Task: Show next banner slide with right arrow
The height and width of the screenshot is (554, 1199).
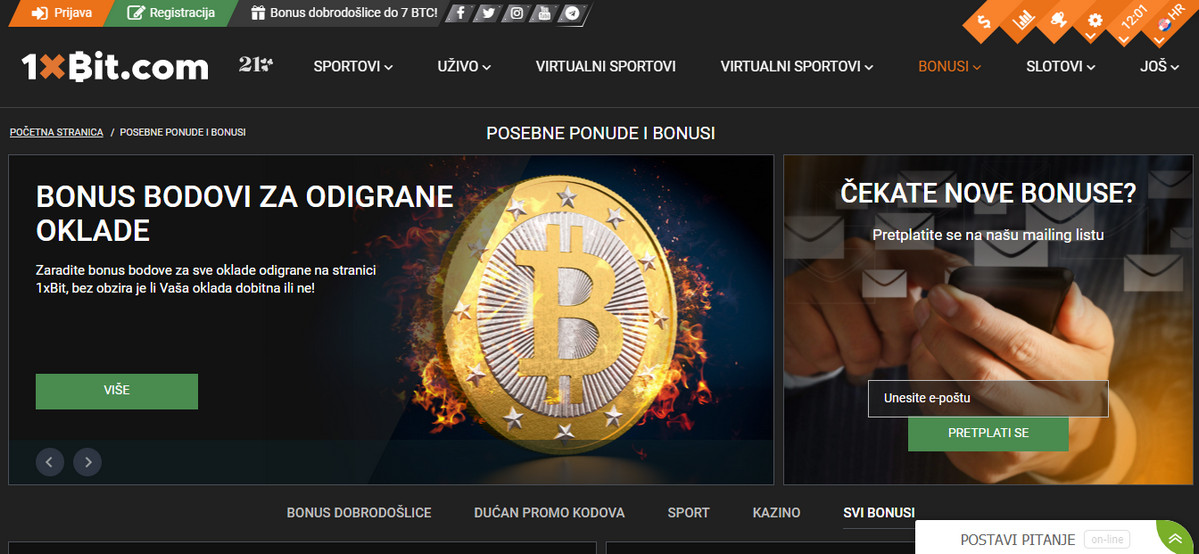Action: (87, 461)
